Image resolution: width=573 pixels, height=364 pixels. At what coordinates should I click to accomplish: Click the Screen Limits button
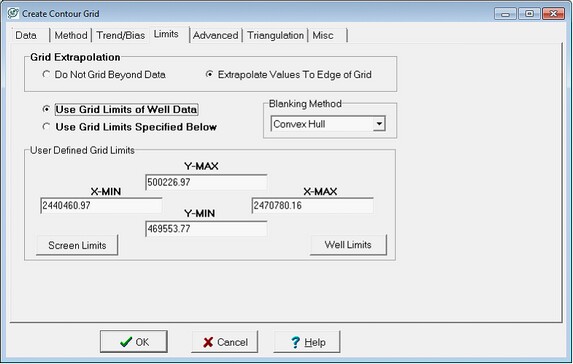click(x=77, y=245)
